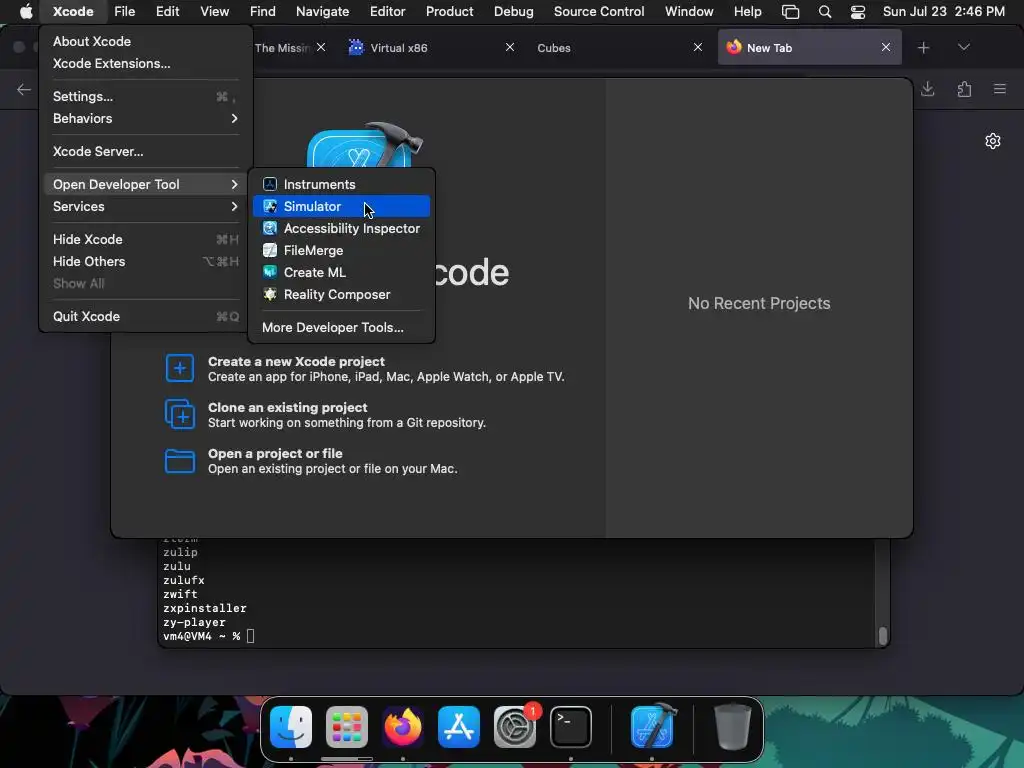
Task: Launch Simulator from the submenu
Action: (341, 206)
